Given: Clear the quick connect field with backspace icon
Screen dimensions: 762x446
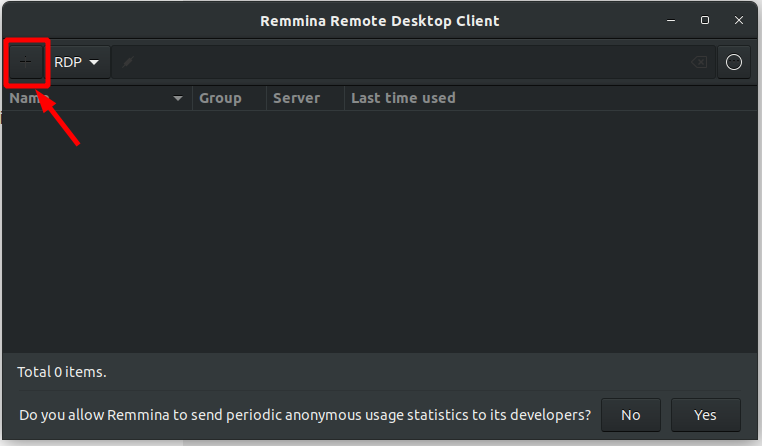Looking at the screenshot, I should tap(699, 63).
